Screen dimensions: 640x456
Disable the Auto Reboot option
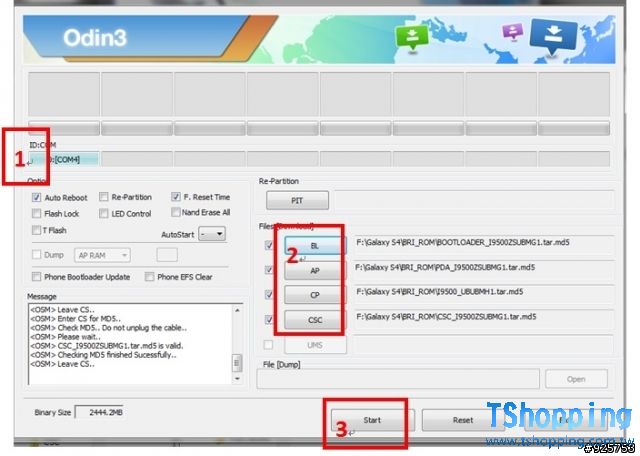(37, 198)
